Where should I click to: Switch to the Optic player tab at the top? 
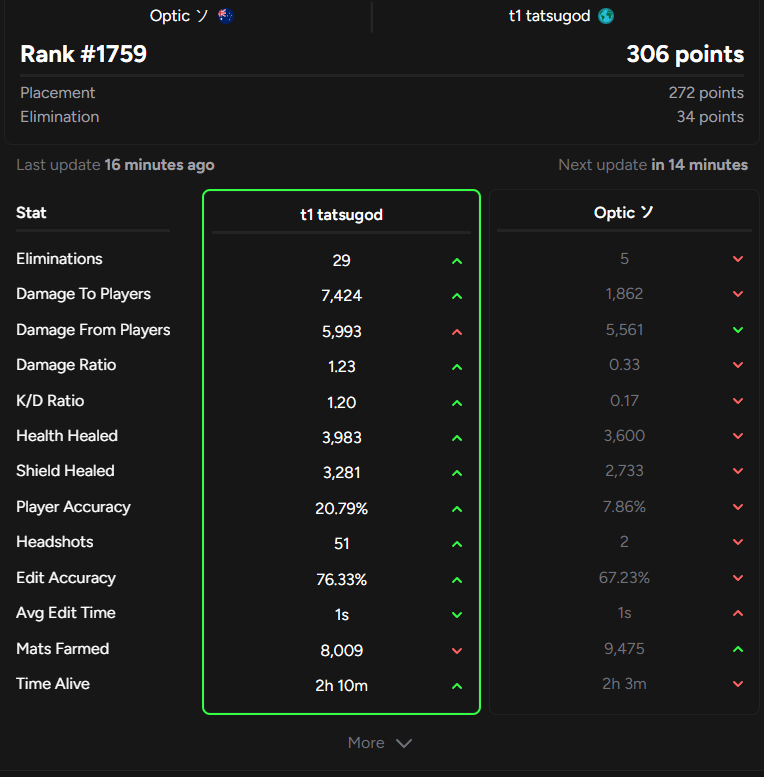(x=191, y=16)
